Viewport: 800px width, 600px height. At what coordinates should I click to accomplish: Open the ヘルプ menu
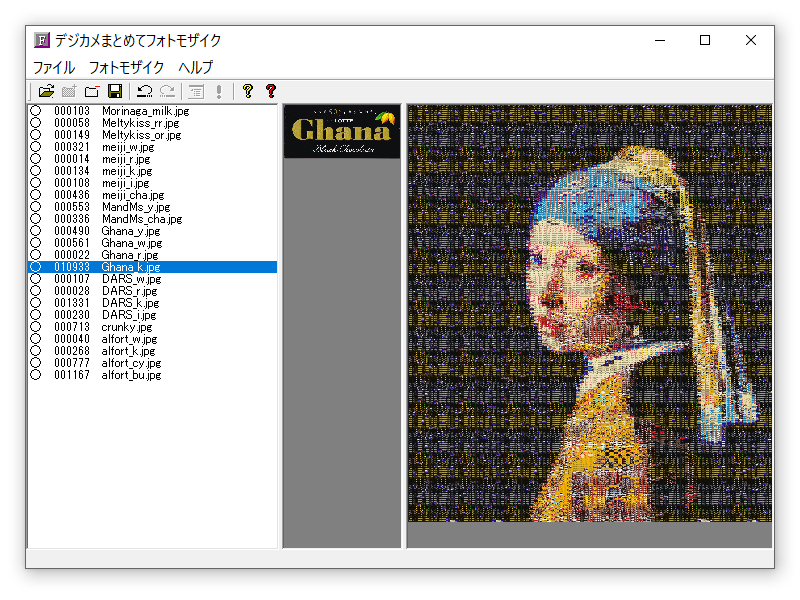(x=195, y=67)
